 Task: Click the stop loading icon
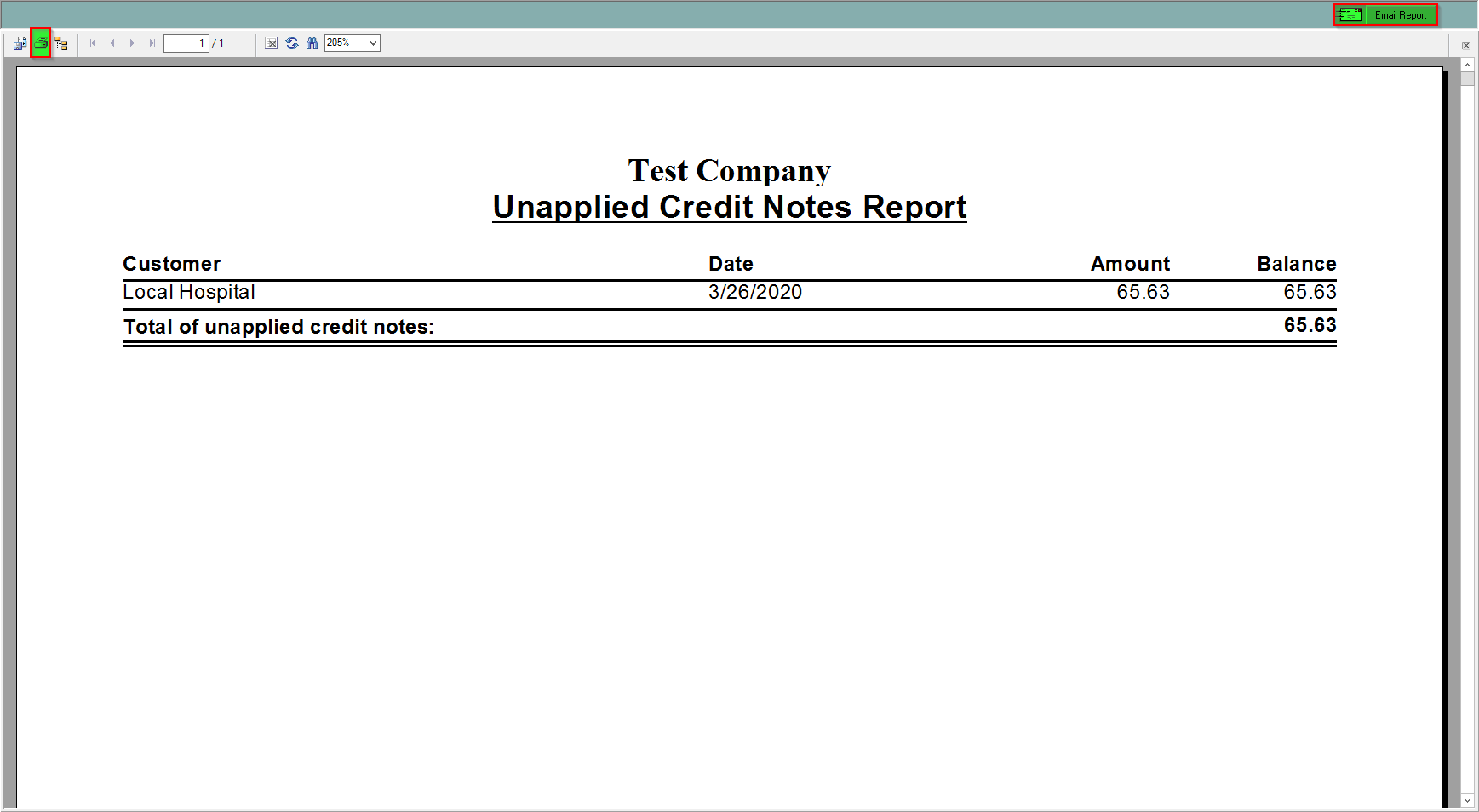(x=272, y=43)
